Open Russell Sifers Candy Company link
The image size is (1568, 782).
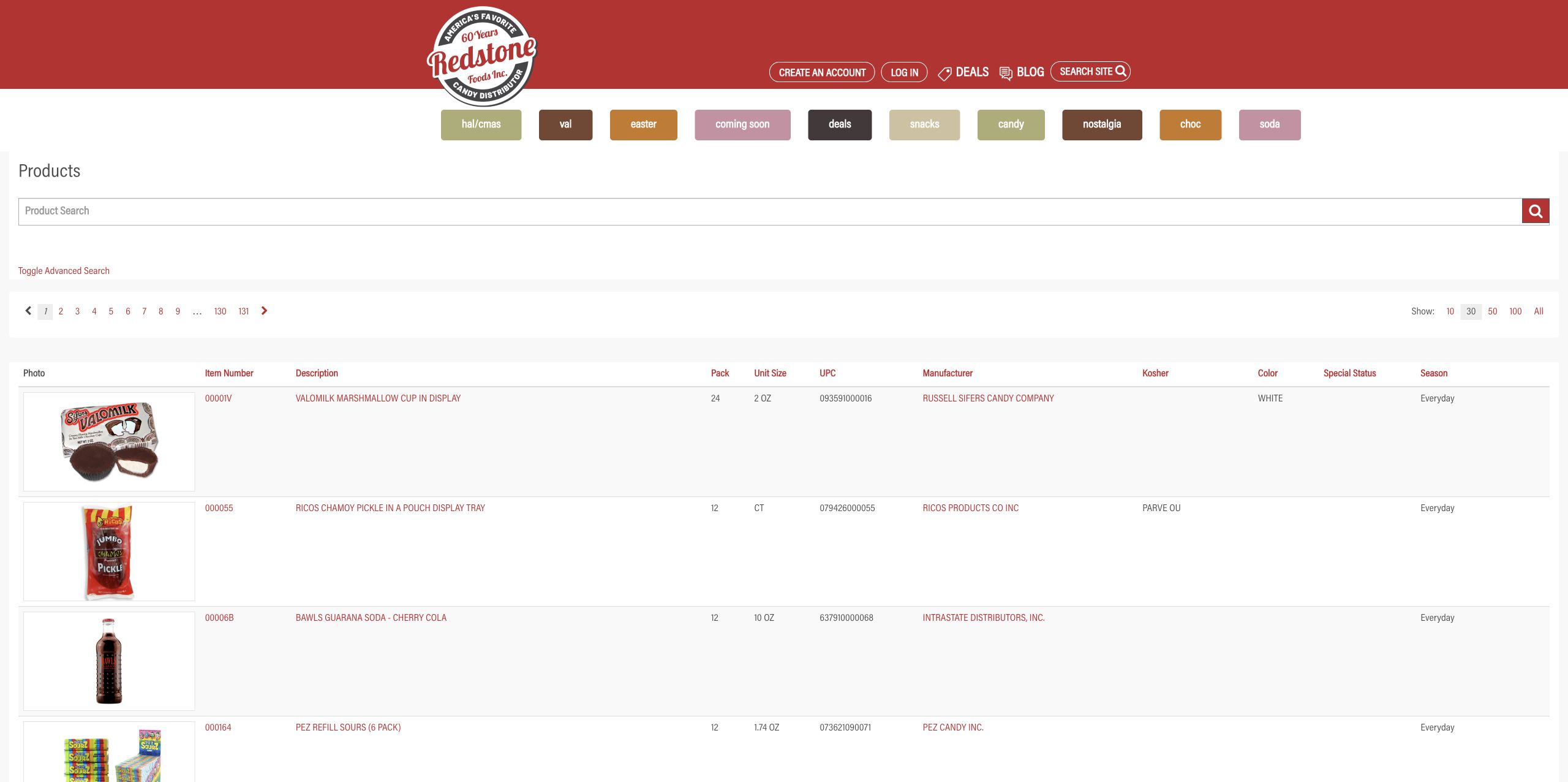988,398
